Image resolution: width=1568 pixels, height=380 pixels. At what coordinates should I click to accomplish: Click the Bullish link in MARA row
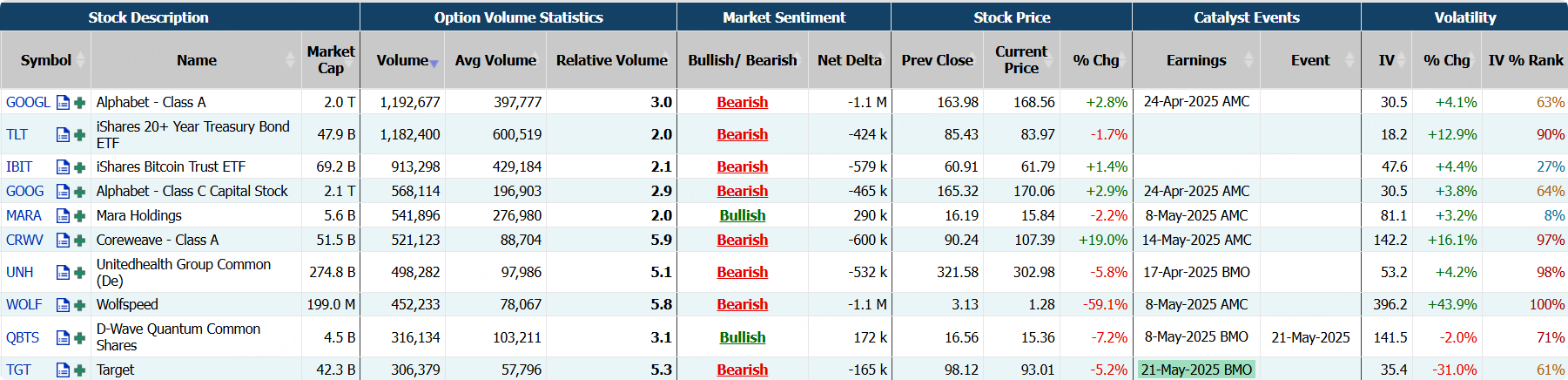[743, 215]
